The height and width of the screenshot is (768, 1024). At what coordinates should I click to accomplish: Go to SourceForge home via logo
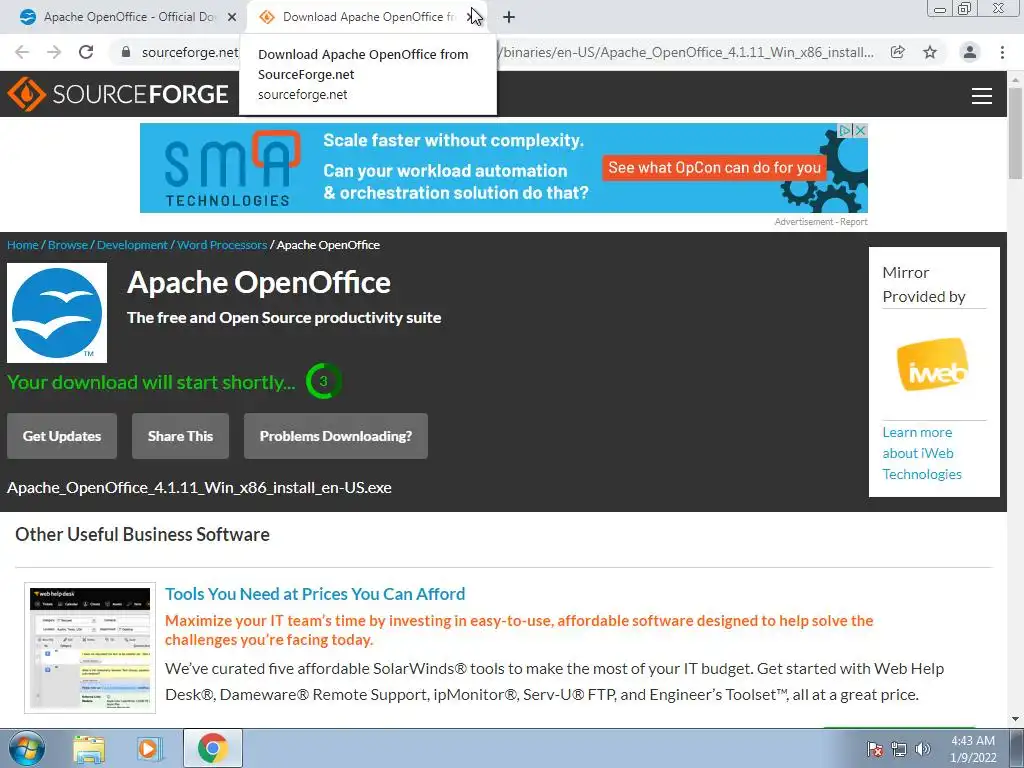[x=118, y=94]
